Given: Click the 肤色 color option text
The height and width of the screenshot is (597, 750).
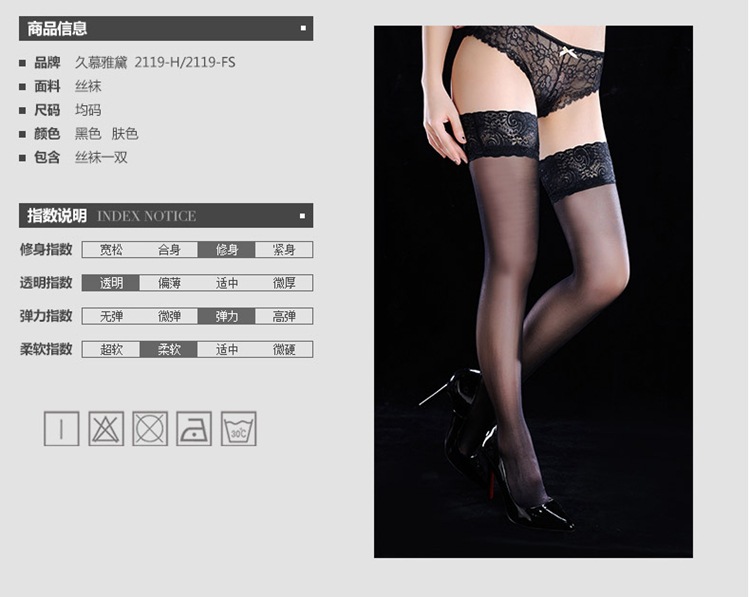Looking at the screenshot, I should tap(125, 134).
